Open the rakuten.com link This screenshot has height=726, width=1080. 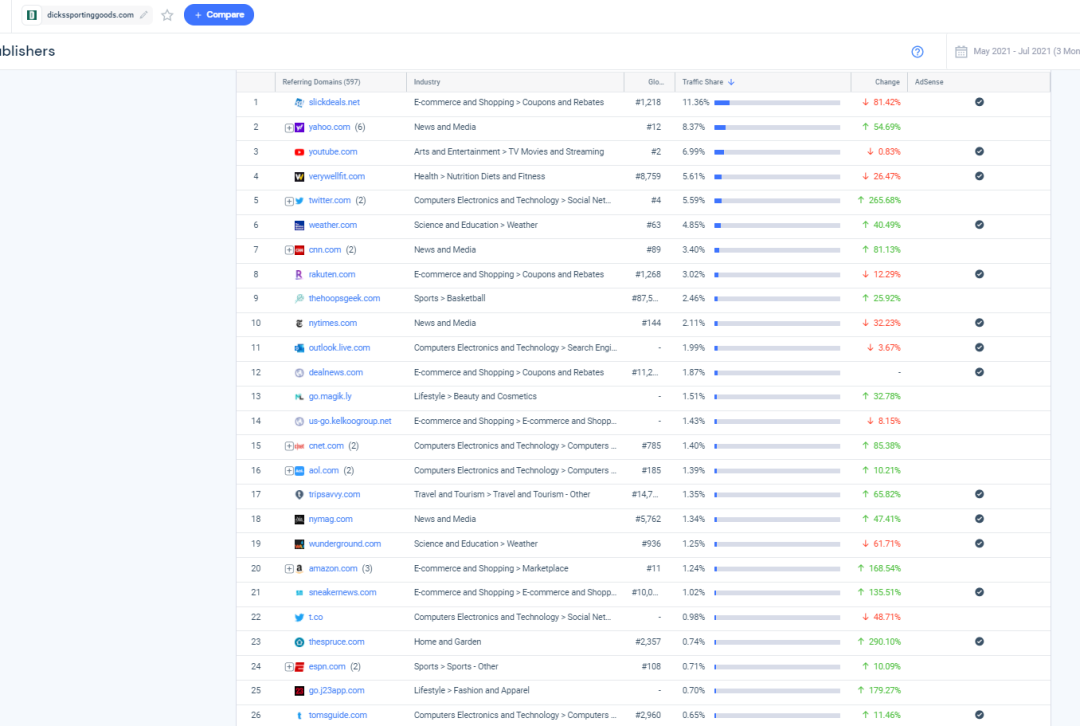click(x=332, y=274)
